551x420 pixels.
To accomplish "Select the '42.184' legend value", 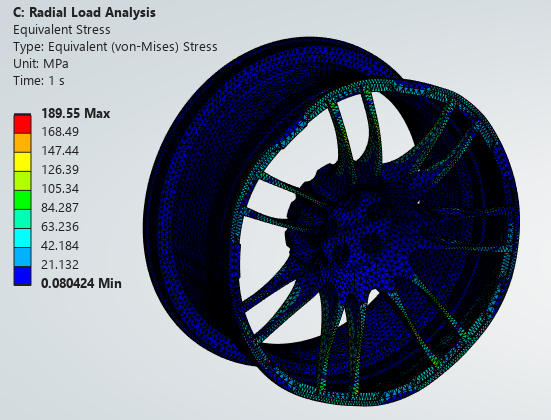I will coord(60,246).
